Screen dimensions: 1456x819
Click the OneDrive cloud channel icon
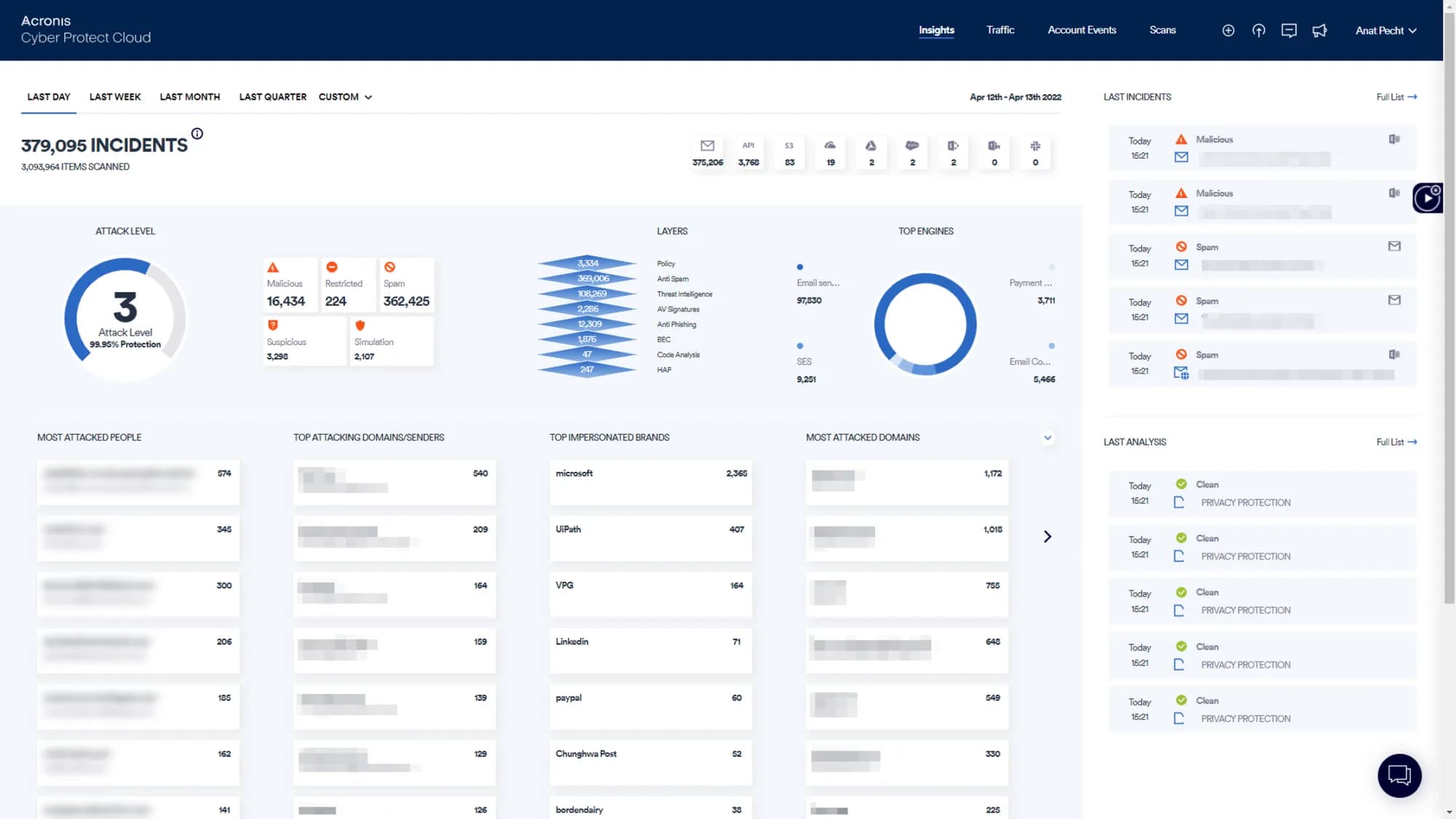tap(830, 146)
